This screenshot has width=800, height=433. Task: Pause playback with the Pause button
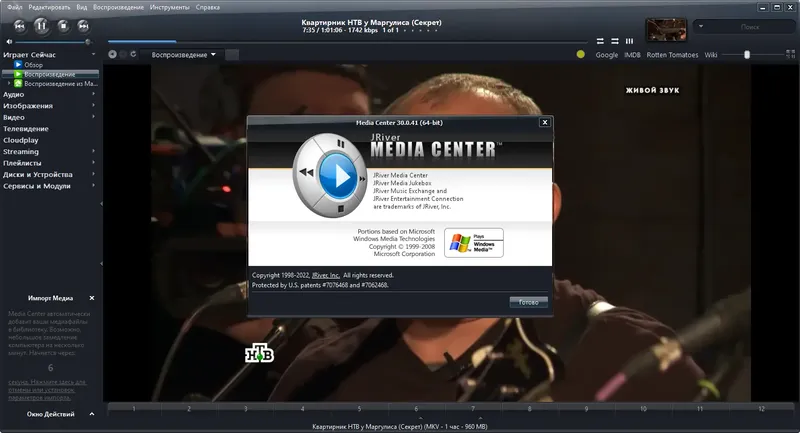click(x=41, y=26)
